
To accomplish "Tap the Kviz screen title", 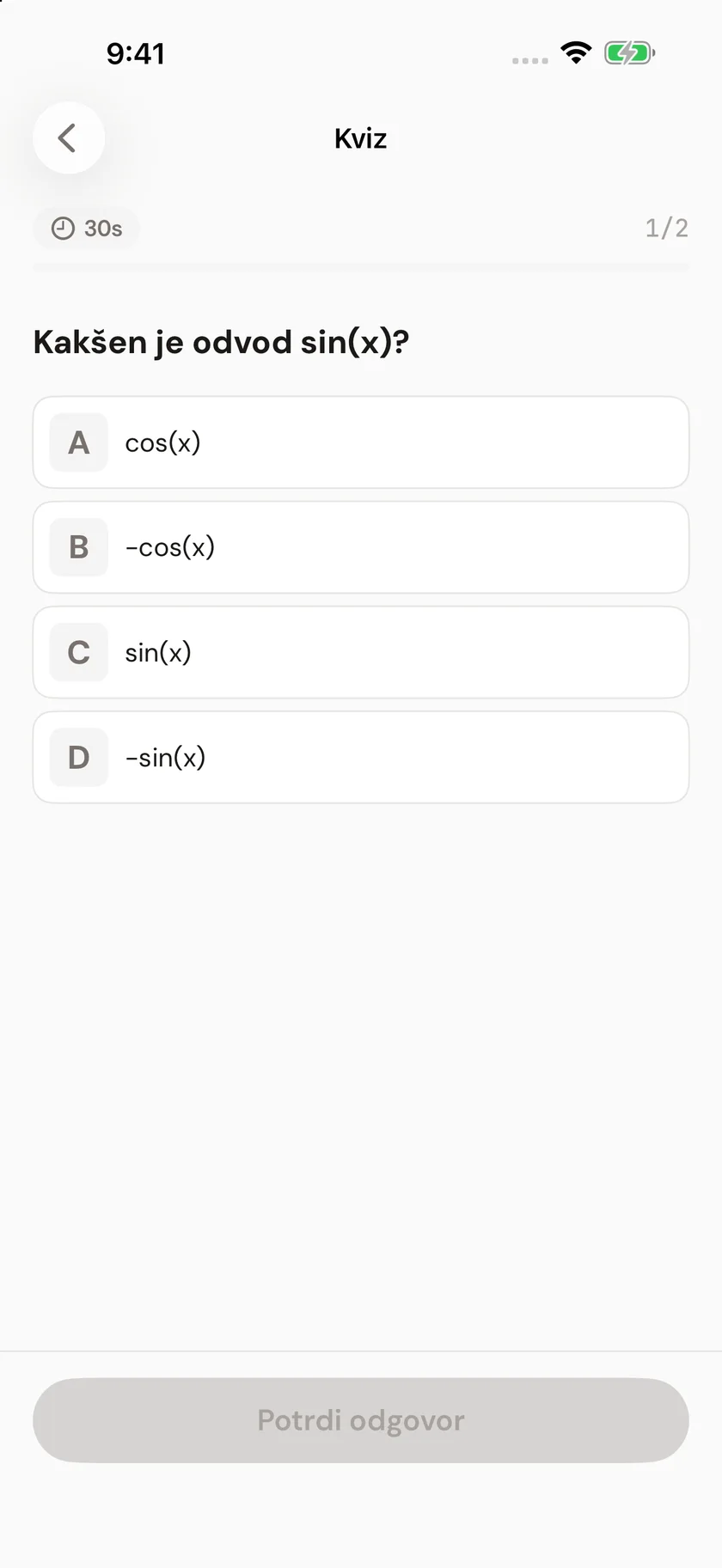I will point(361,138).
